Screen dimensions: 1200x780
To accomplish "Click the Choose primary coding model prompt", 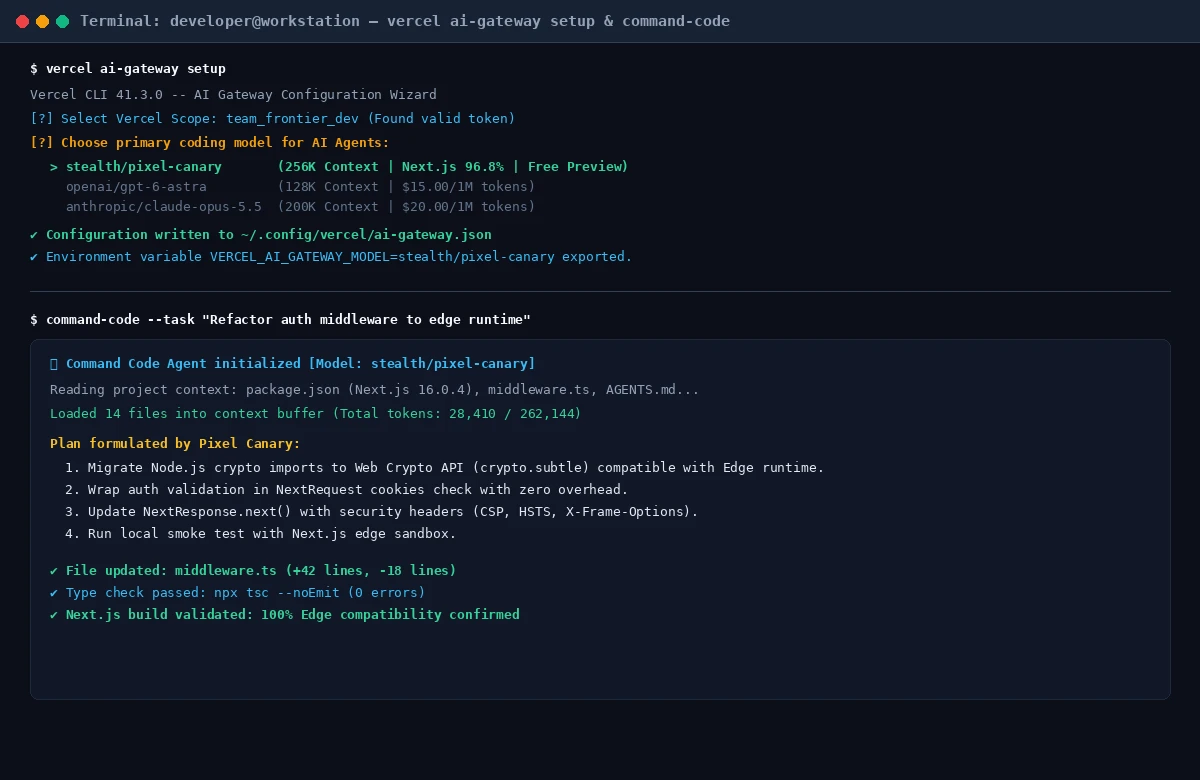I will 210,143.
